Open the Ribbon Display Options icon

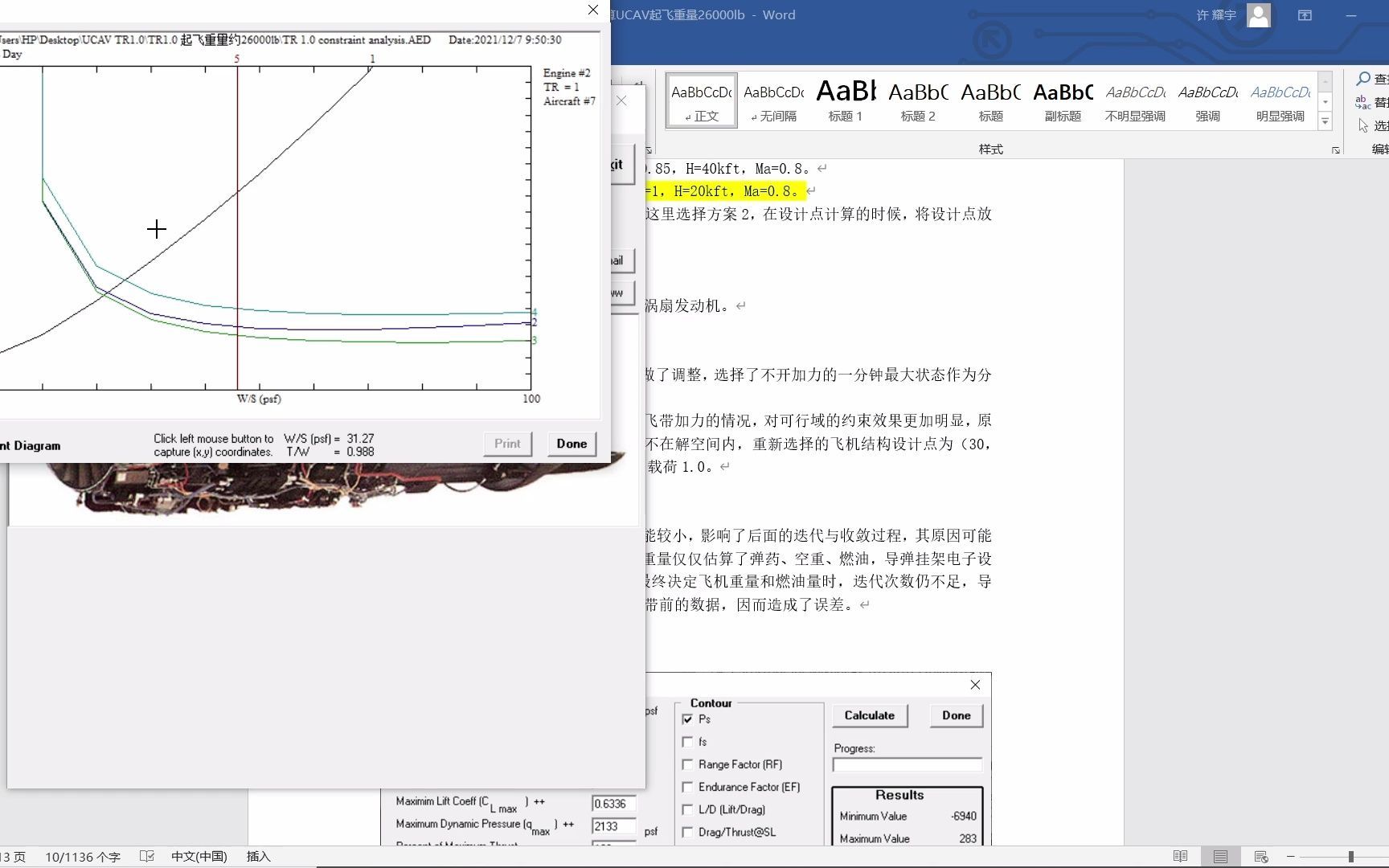(x=1305, y=15)
